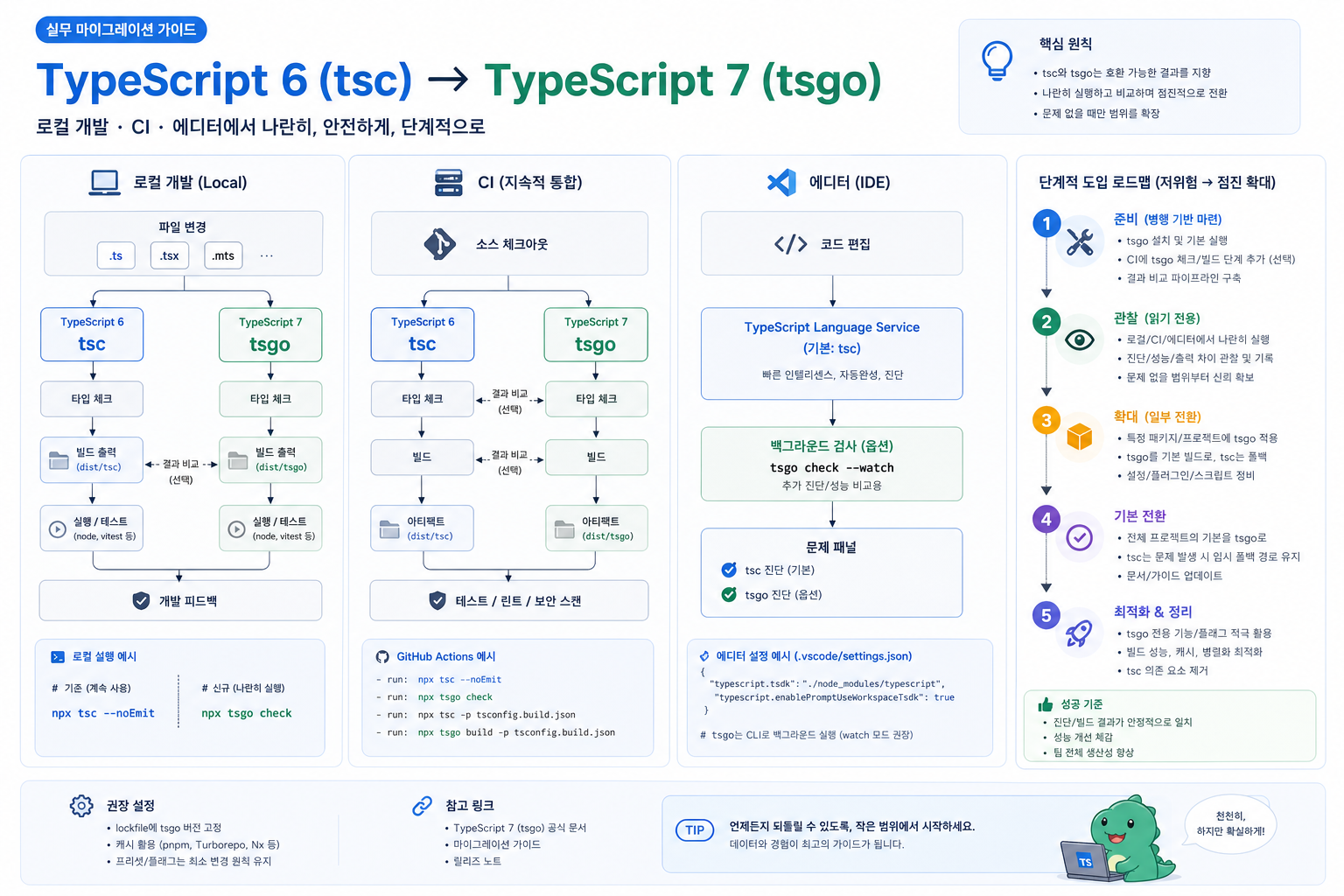Select the .tsx file chip
Screen dimensions: 1344x896
(170, 255)
